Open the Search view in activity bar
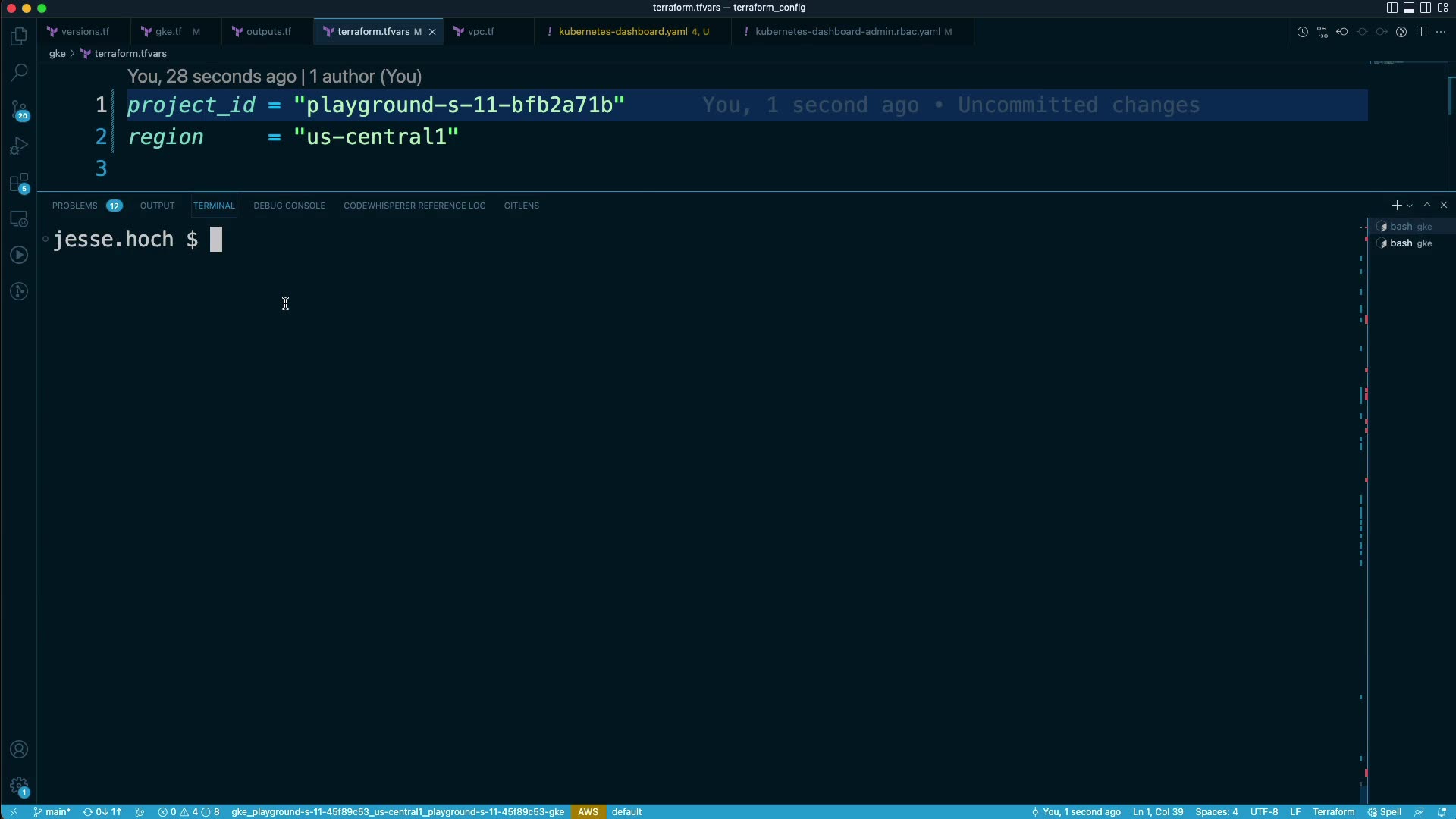The image size is (1456, 819). pos(19,73)
